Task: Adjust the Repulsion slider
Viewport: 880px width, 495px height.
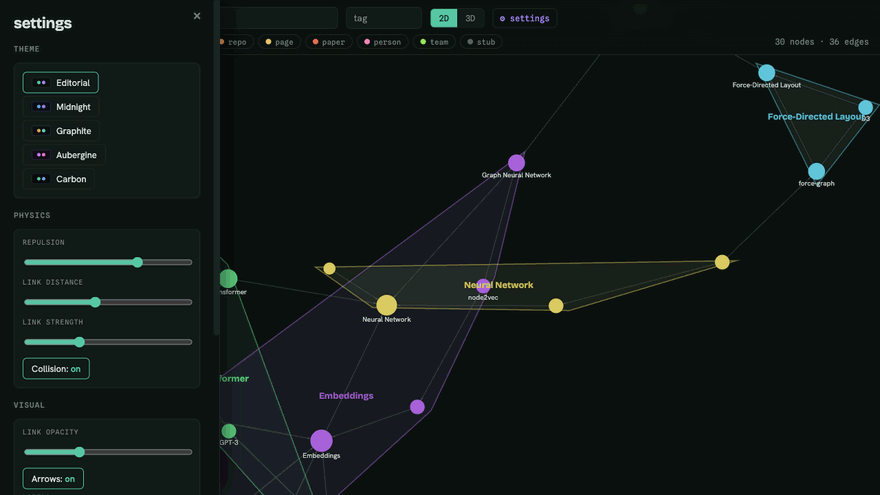Action: coord(108,262)
